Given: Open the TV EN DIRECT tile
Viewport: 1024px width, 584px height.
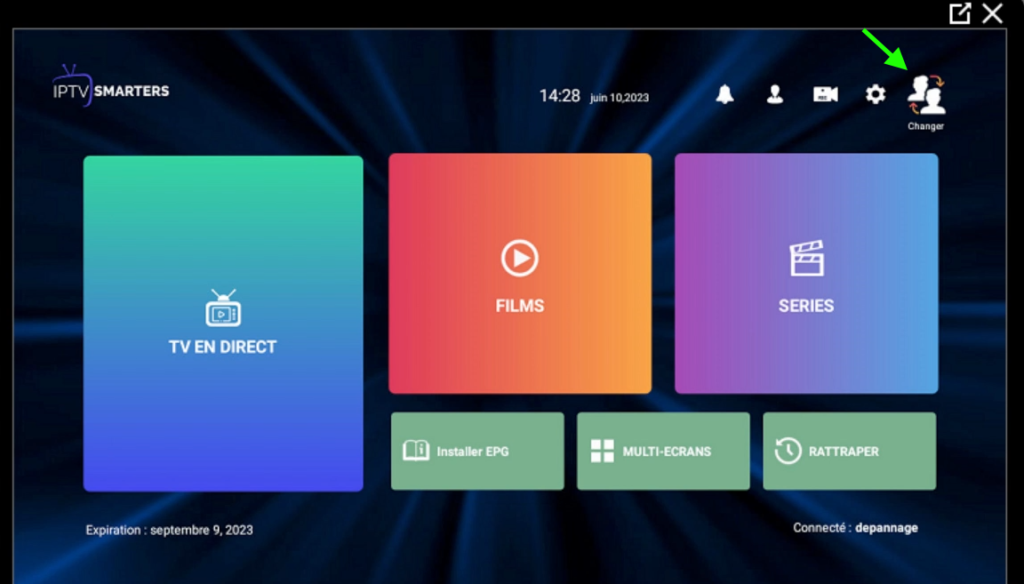Looking at the screenshot, I should tap(223, 323).
